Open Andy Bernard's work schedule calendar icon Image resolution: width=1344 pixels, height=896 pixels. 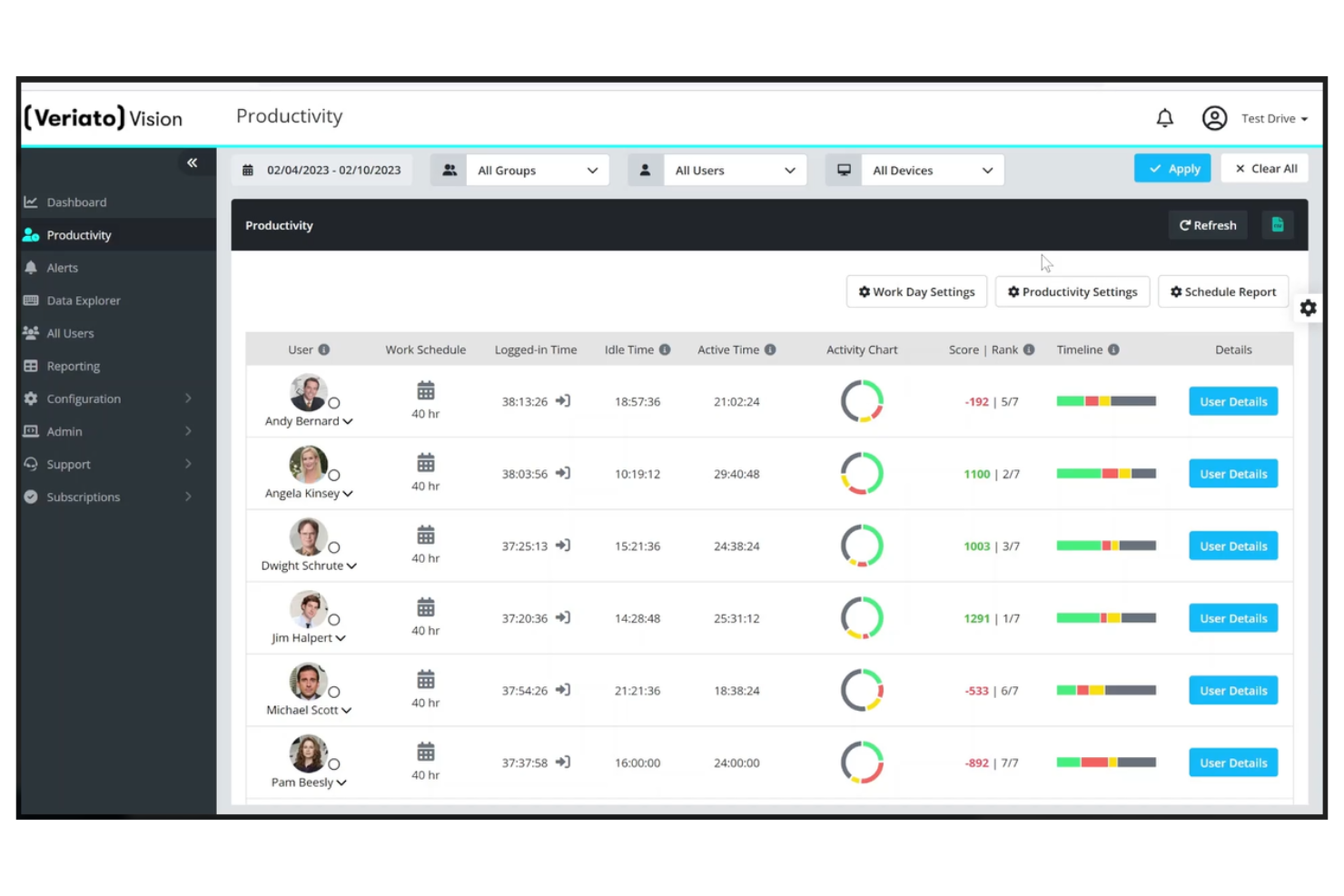[x=425, y=391]
